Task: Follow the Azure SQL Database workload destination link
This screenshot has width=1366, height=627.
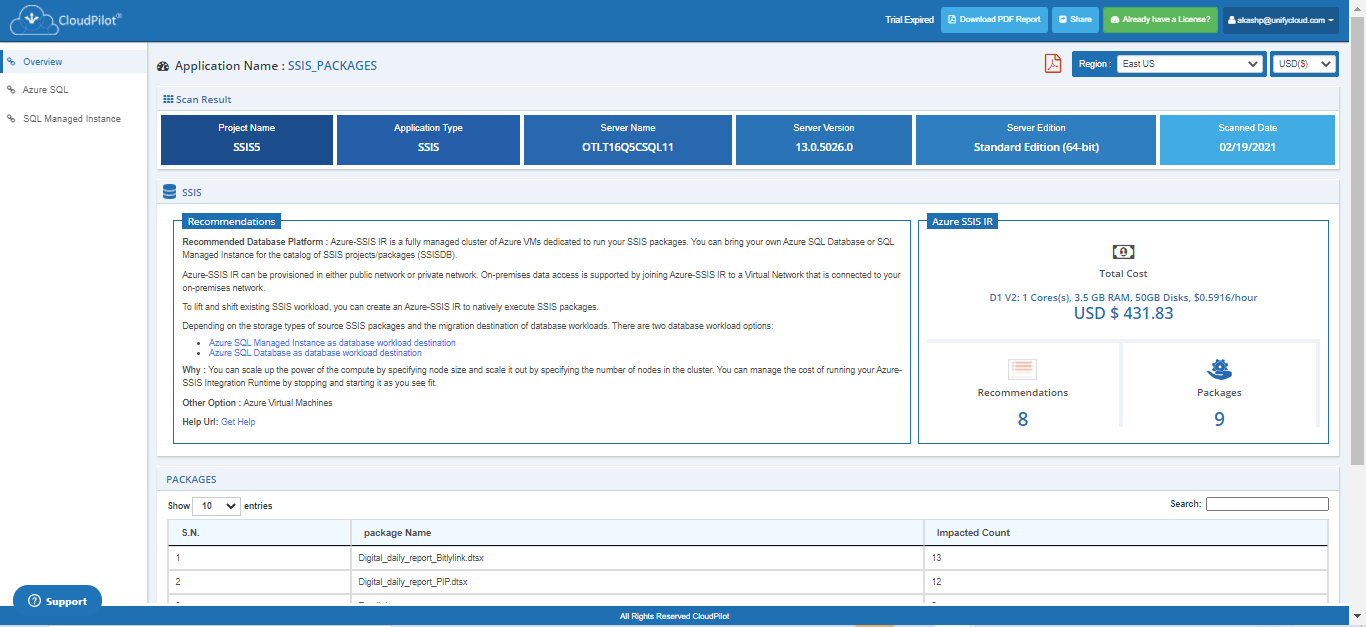Action: 315,353
